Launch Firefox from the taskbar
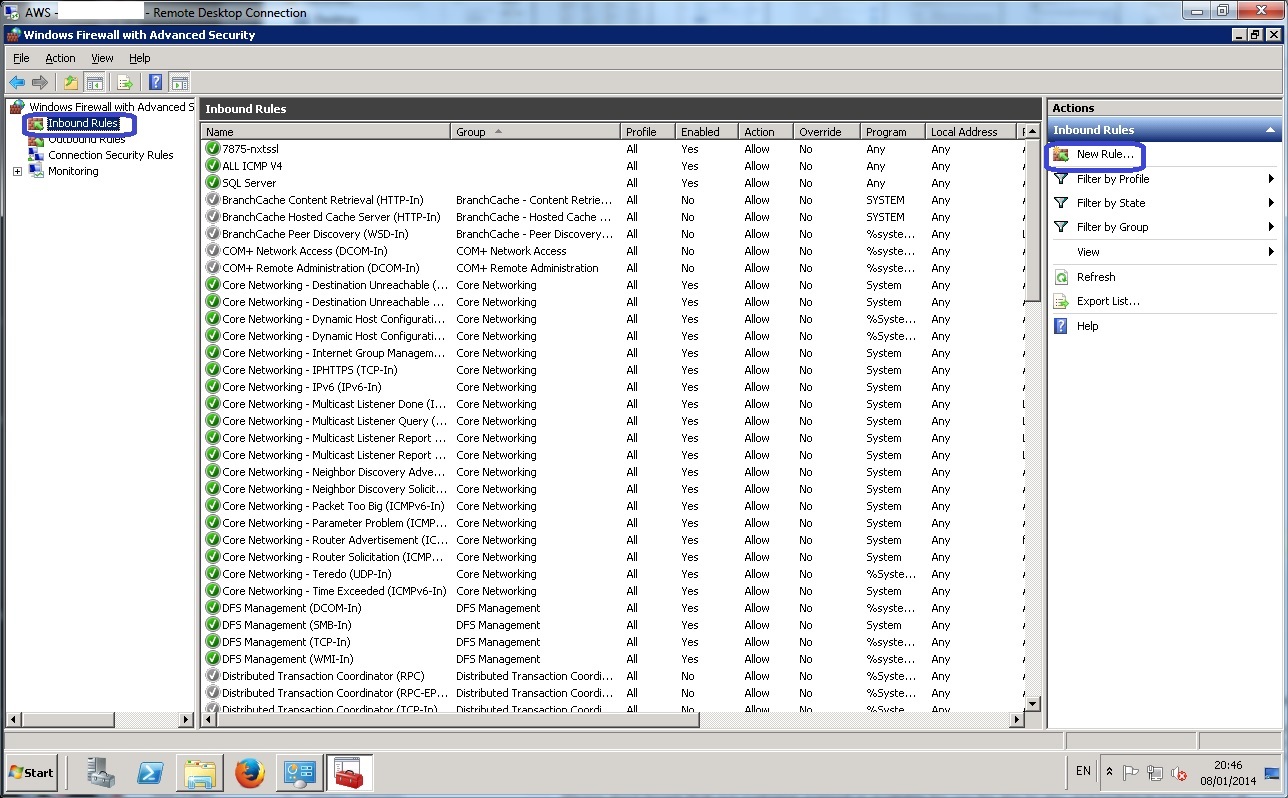Image resolution: width=1288 pixels, height=798 pixels. click(250, 772)
